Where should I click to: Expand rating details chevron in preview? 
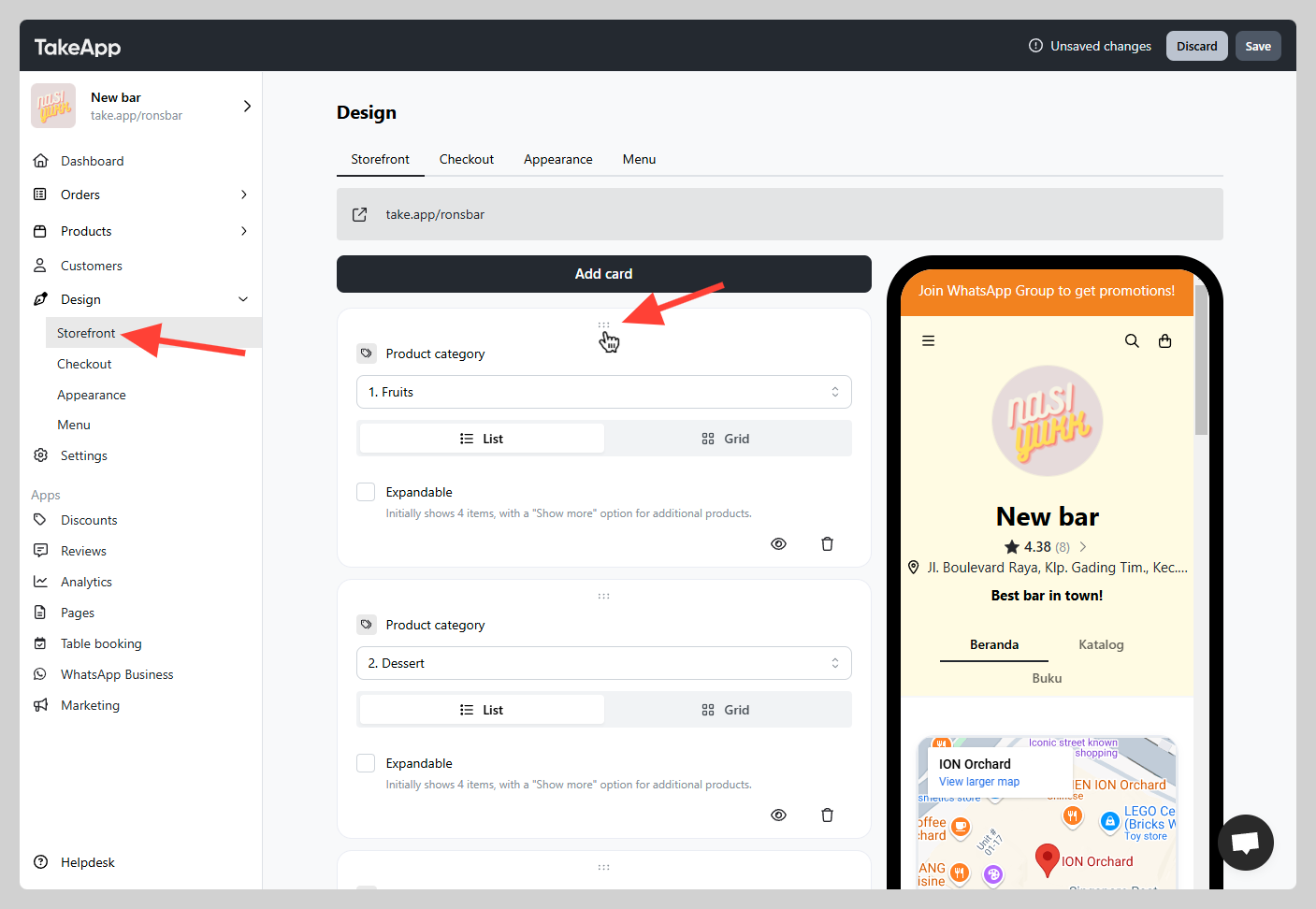[1083, 547]
